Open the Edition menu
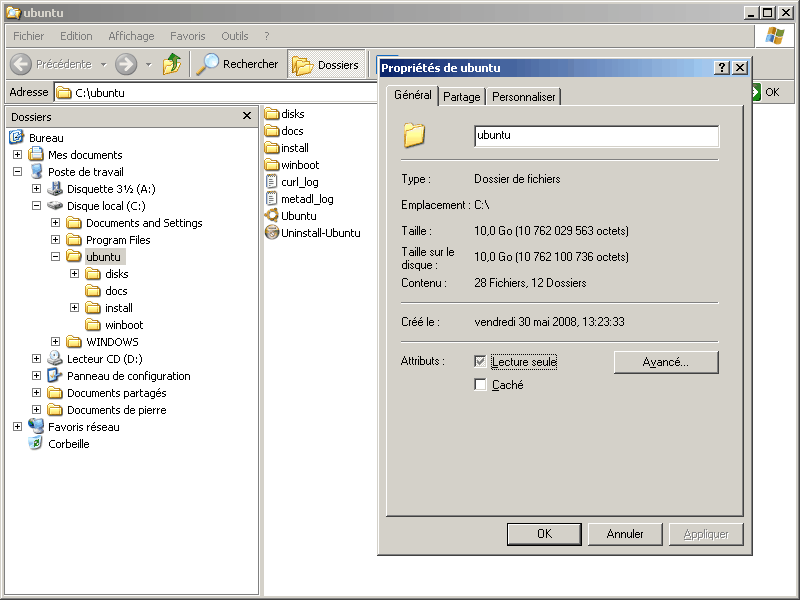Viewport: 800px width, 600px height. [x=76, y=36]
